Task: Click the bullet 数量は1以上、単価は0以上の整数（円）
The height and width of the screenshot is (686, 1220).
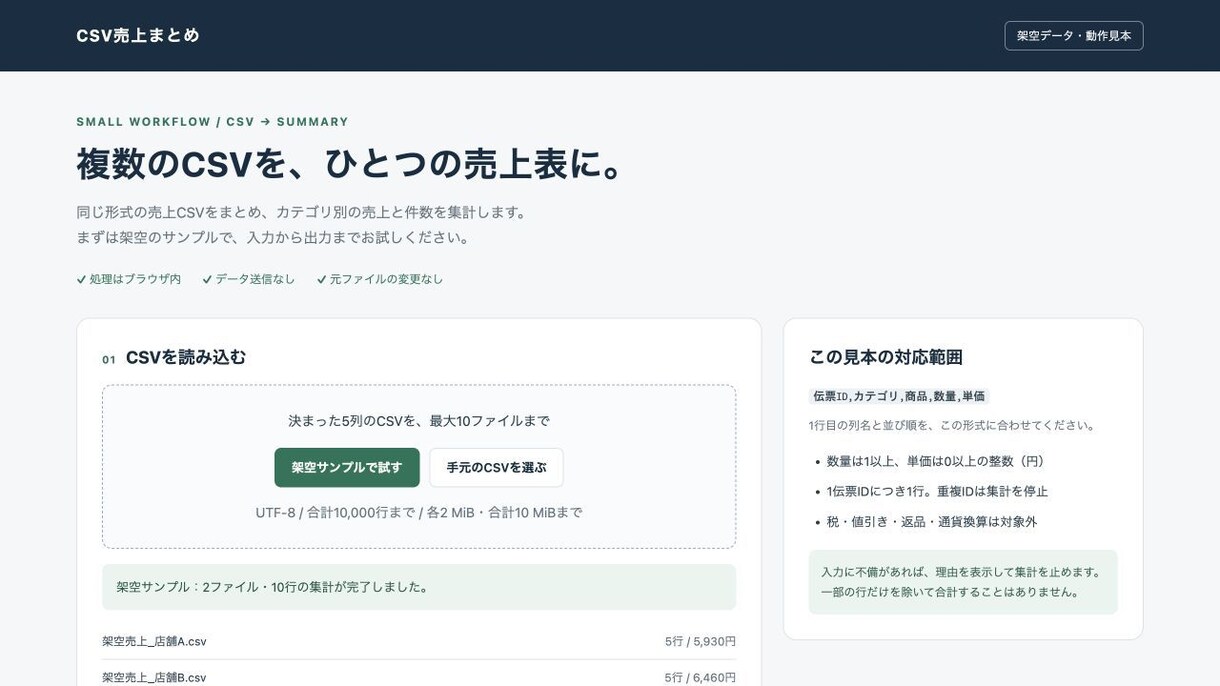Action: pyautogui.click(x=936, y=461)
